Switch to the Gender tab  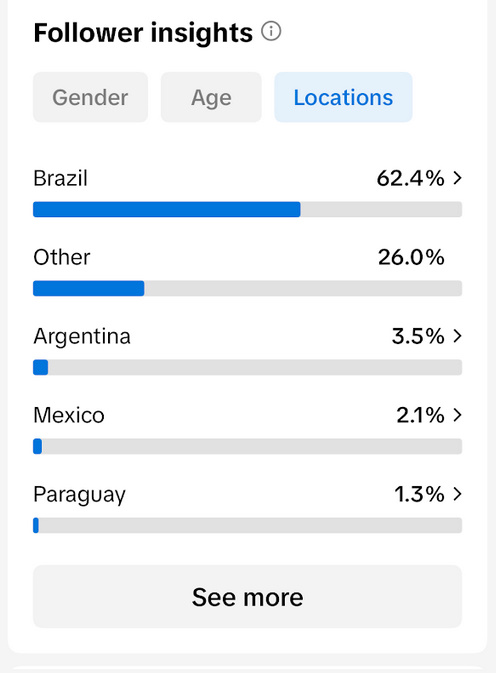[91, 97]
